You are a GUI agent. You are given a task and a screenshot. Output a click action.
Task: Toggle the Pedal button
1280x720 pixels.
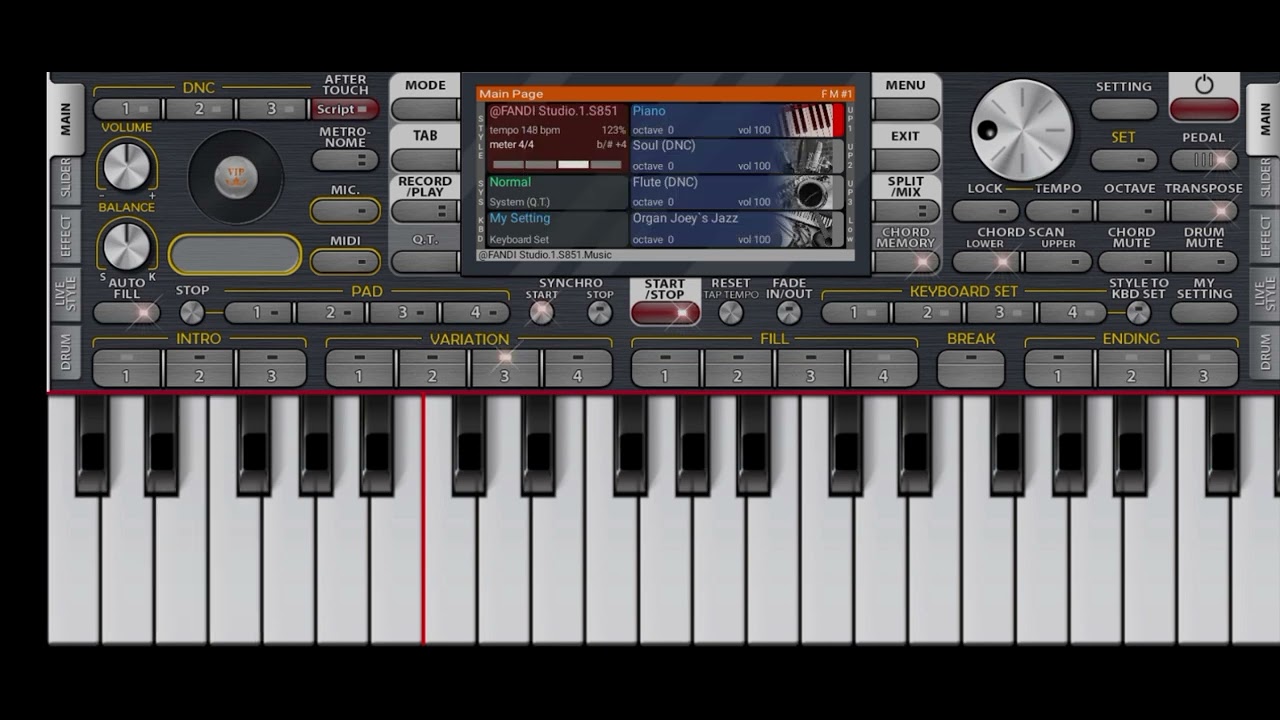1204,160
